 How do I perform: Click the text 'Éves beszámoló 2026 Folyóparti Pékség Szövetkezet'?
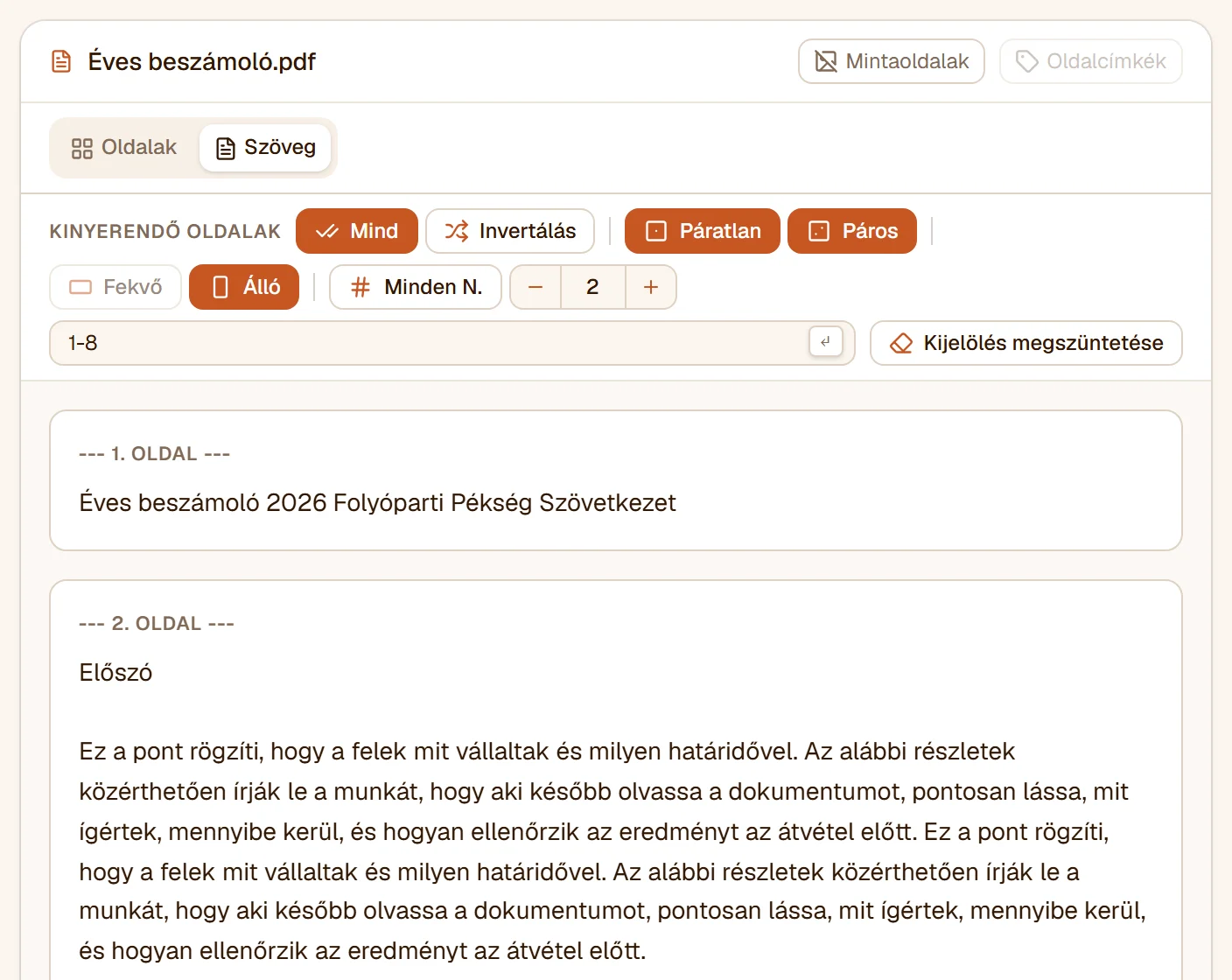pyautogui.click(x=378, y=503)
